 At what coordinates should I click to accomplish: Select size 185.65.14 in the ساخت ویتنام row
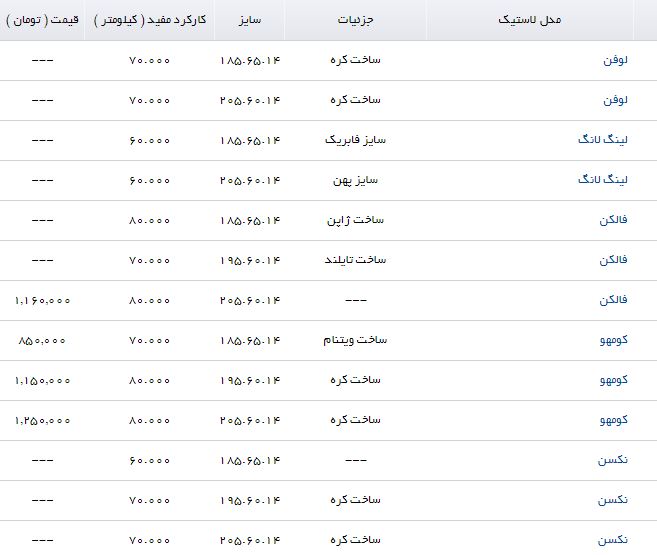click(x=250, y=341)
